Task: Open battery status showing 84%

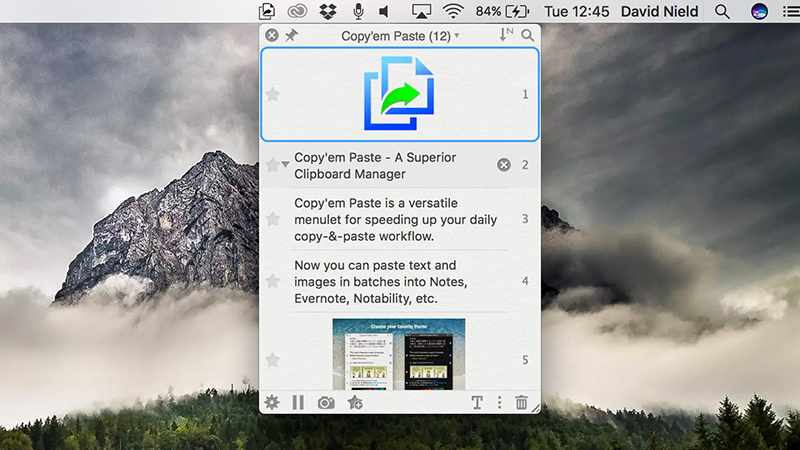Action: [x=503, y=11]
